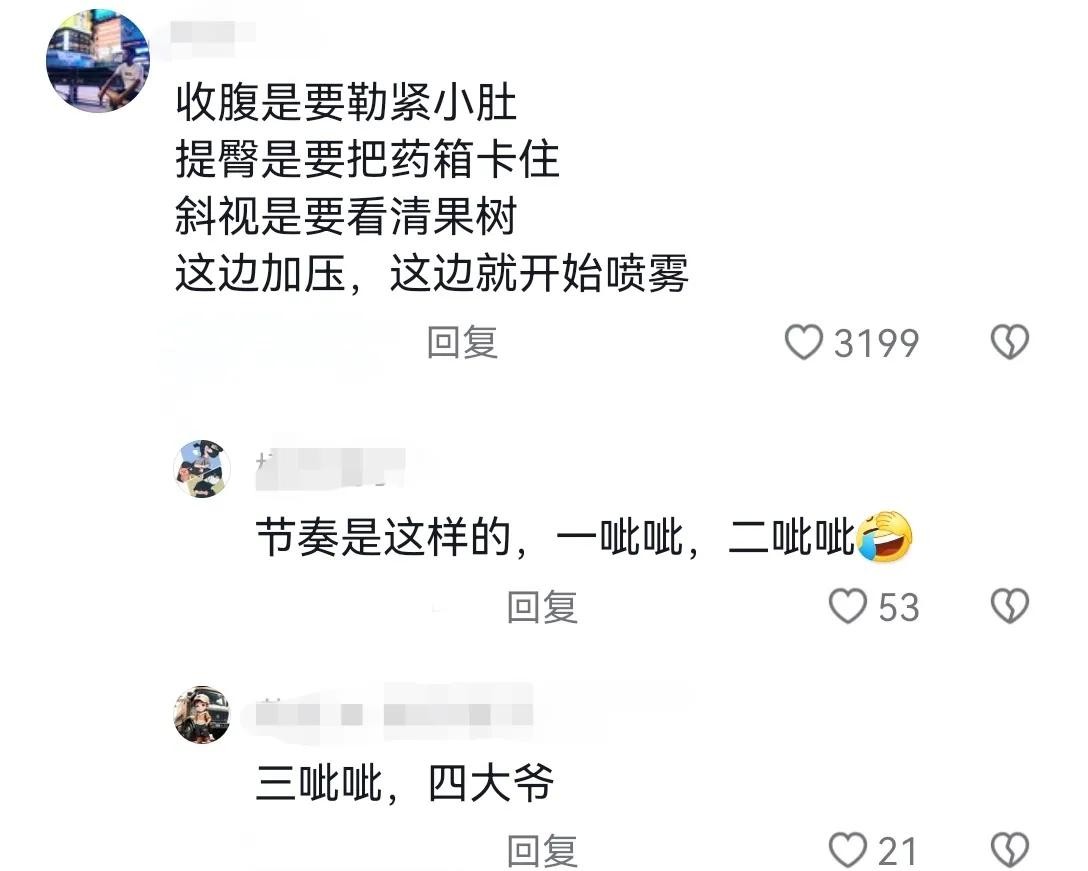
Task: Select the top comment text 收腹是要勒紧小肚
Action: [346, 103]
